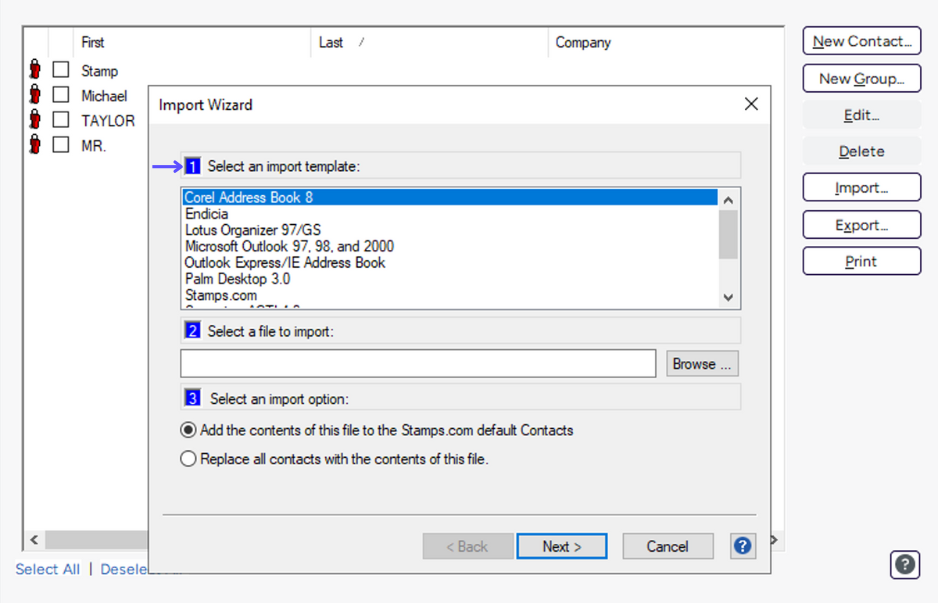The height and width of the screenshot is (603, 938).
Task: Select the Lotus Organizer 97/GS template
Action: [x=449, y=230]
